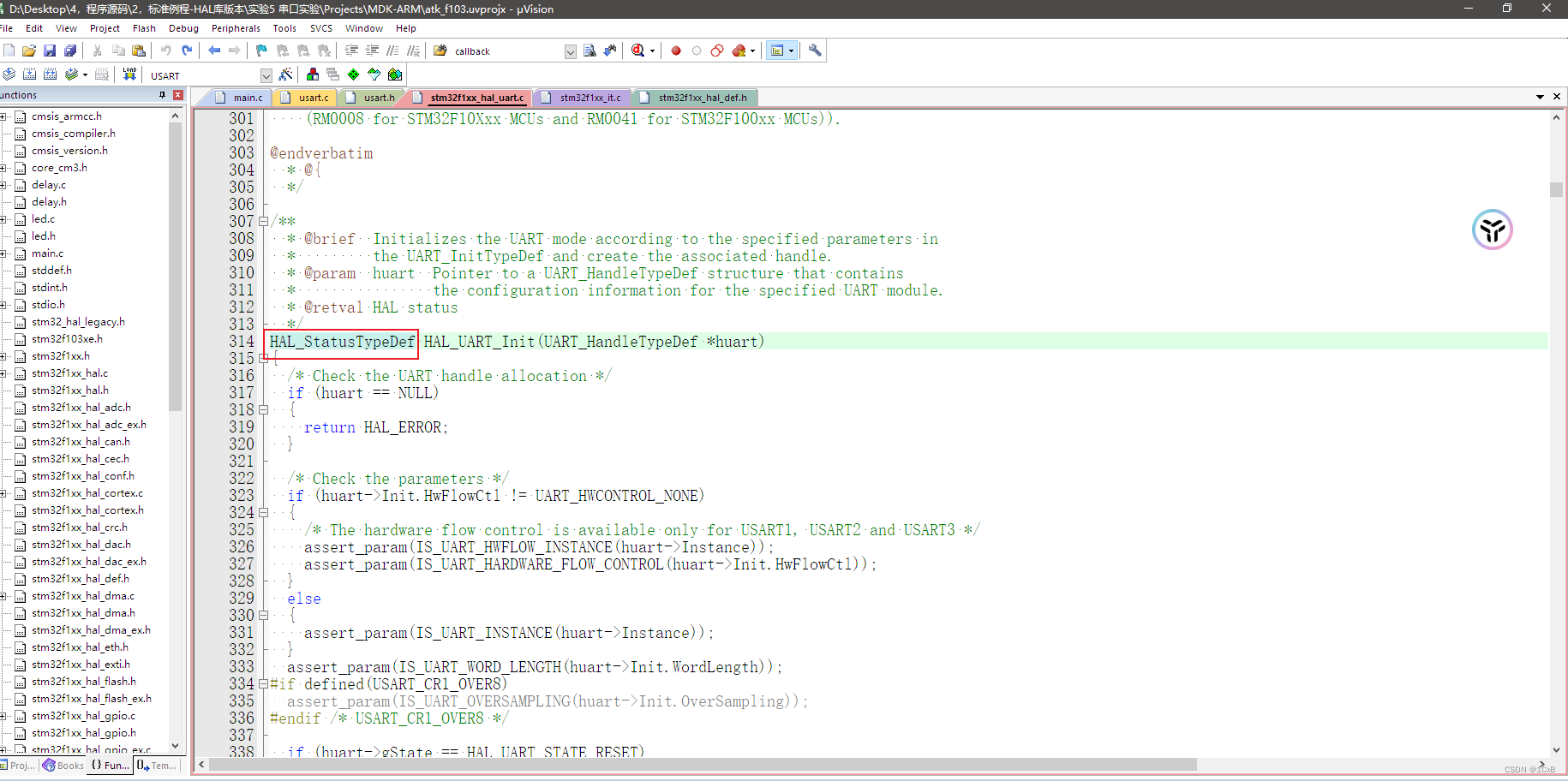Open the window layout dropdown arrow
The image size is (1568, 781).
[x=791, y=51]
